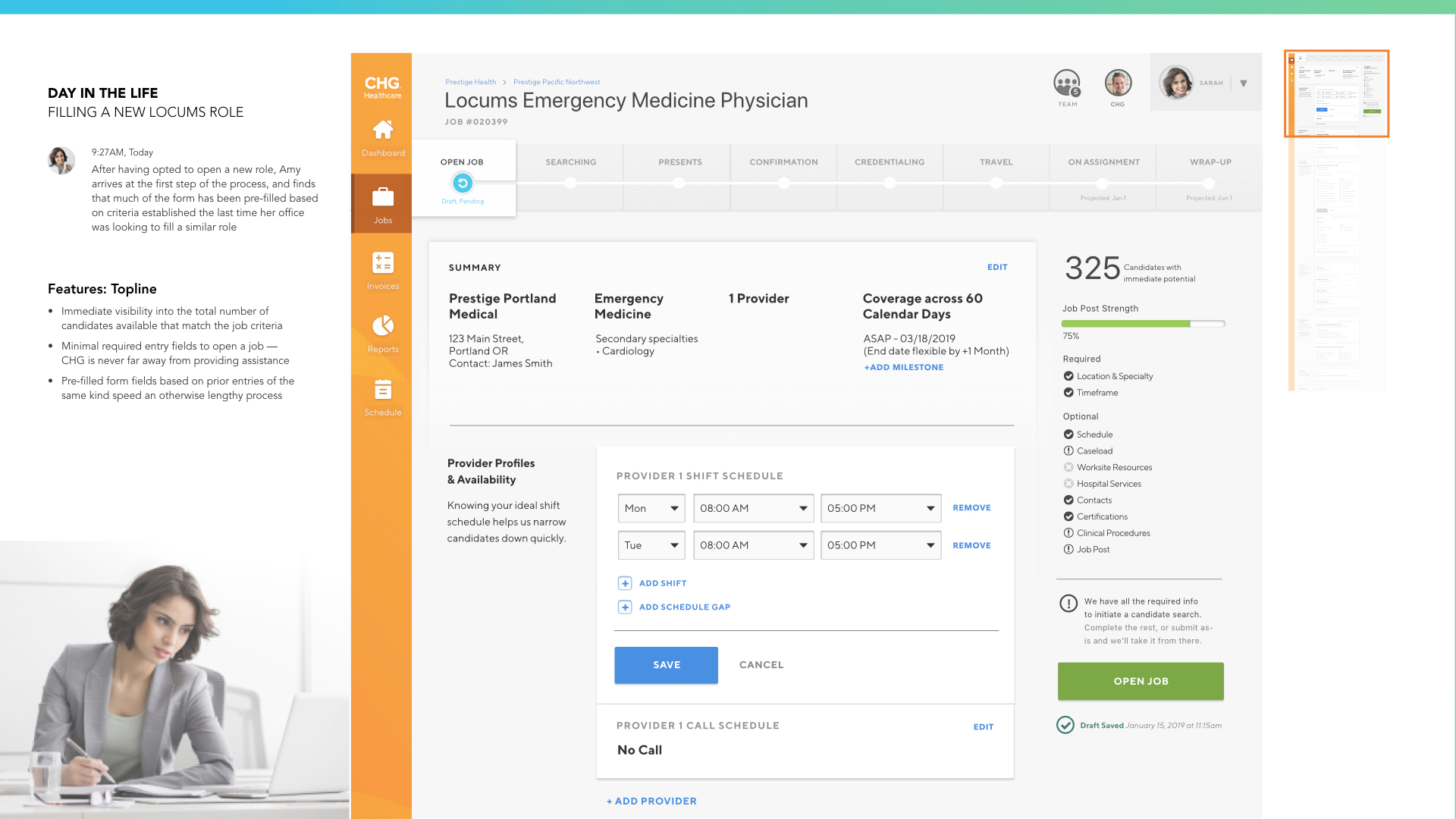Viewport: 1456px width, 819px height.
Task: Click the Timeframe check icon
Action: tap(1068, 393)
